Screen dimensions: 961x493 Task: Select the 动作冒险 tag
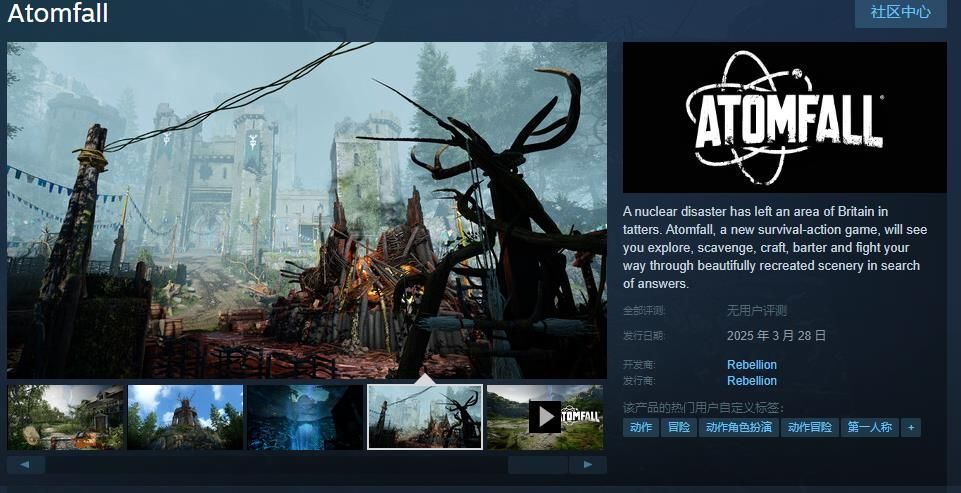click(809, 428)
